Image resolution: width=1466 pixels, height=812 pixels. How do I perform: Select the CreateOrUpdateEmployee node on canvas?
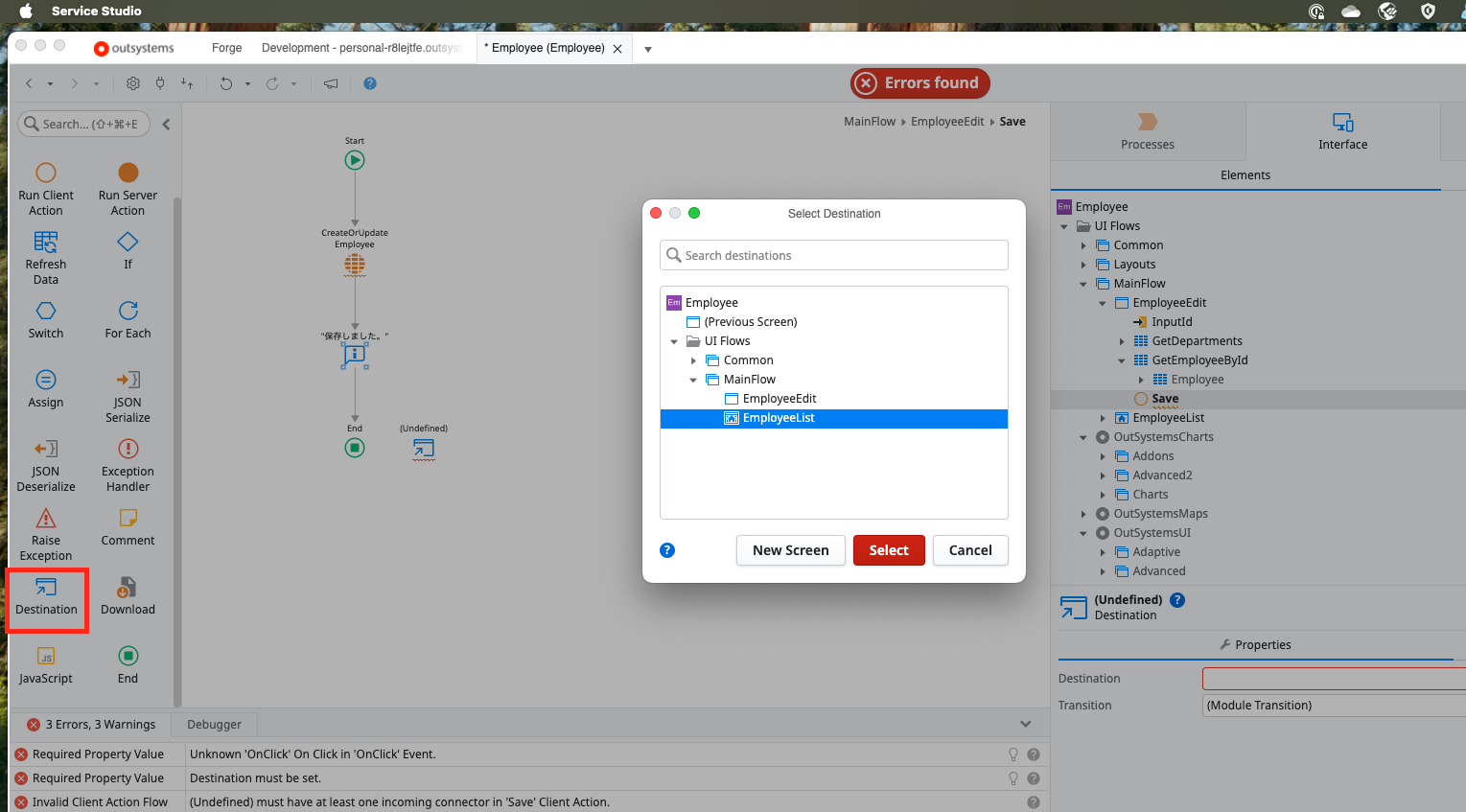pyautogui.click(x=355, y=264)
